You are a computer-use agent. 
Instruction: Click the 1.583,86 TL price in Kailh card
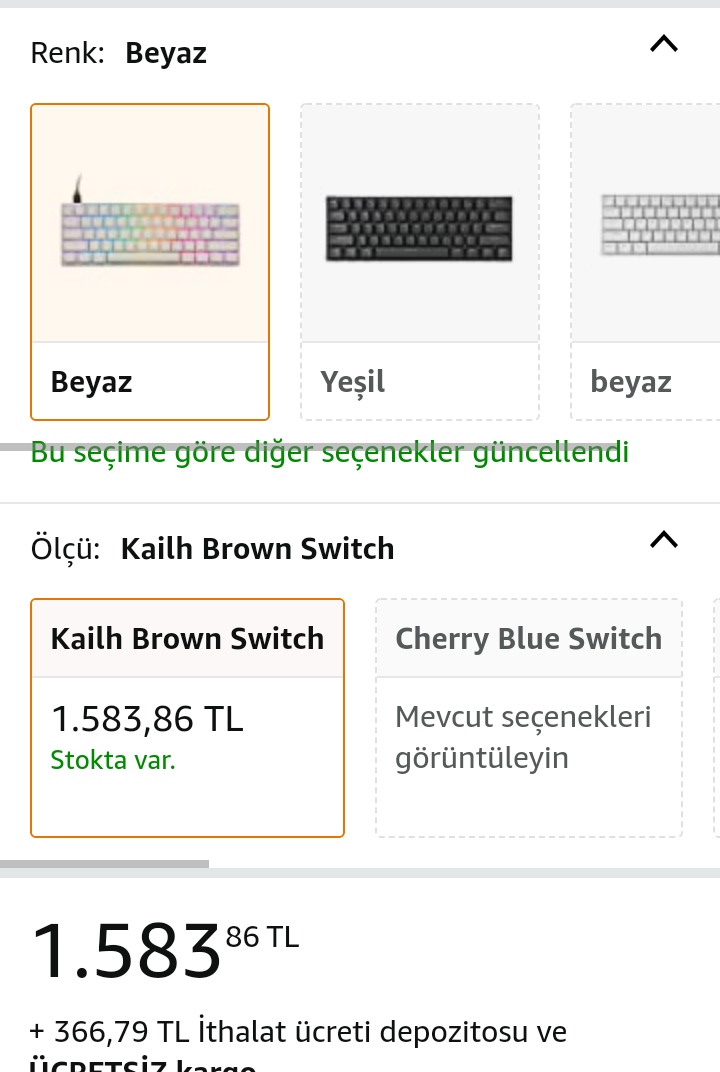coord(147,719)
